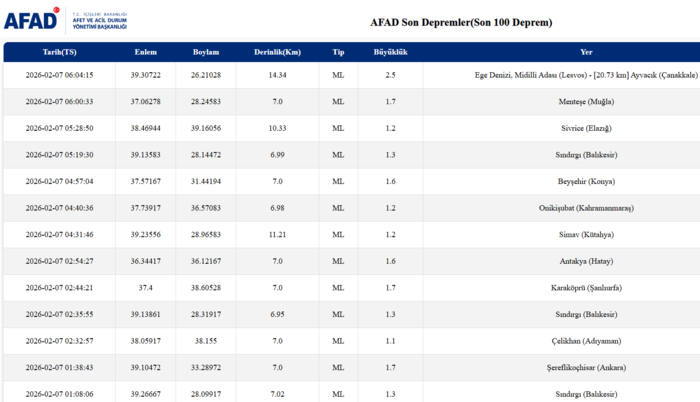Click the Ege Denizi, Midilli Adası location cell
The height and width of the screenshot is (402, 700).
click(x=586, y=75)
